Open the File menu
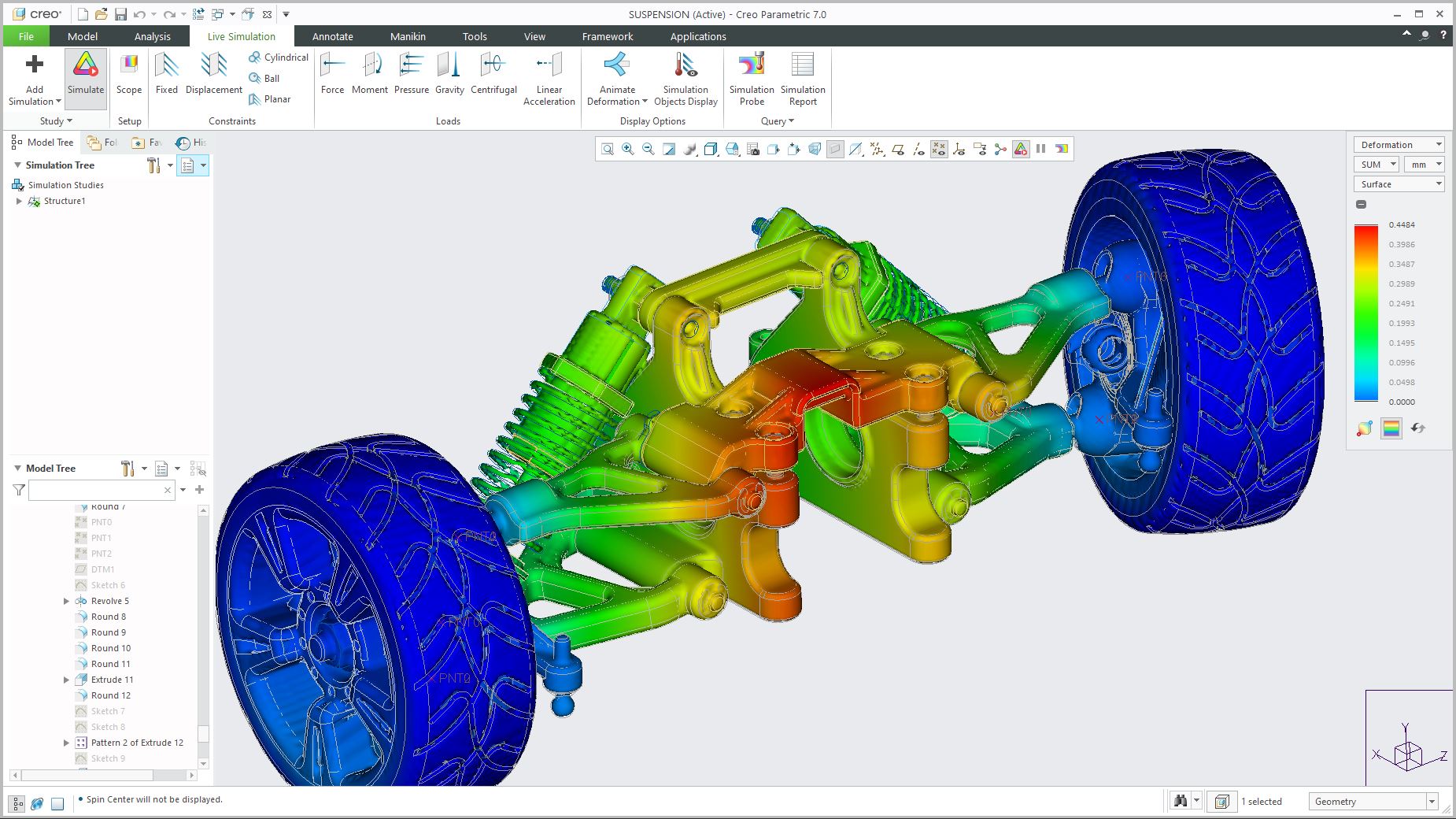This screenshot has height=819, width=1456. coord(26,36)
